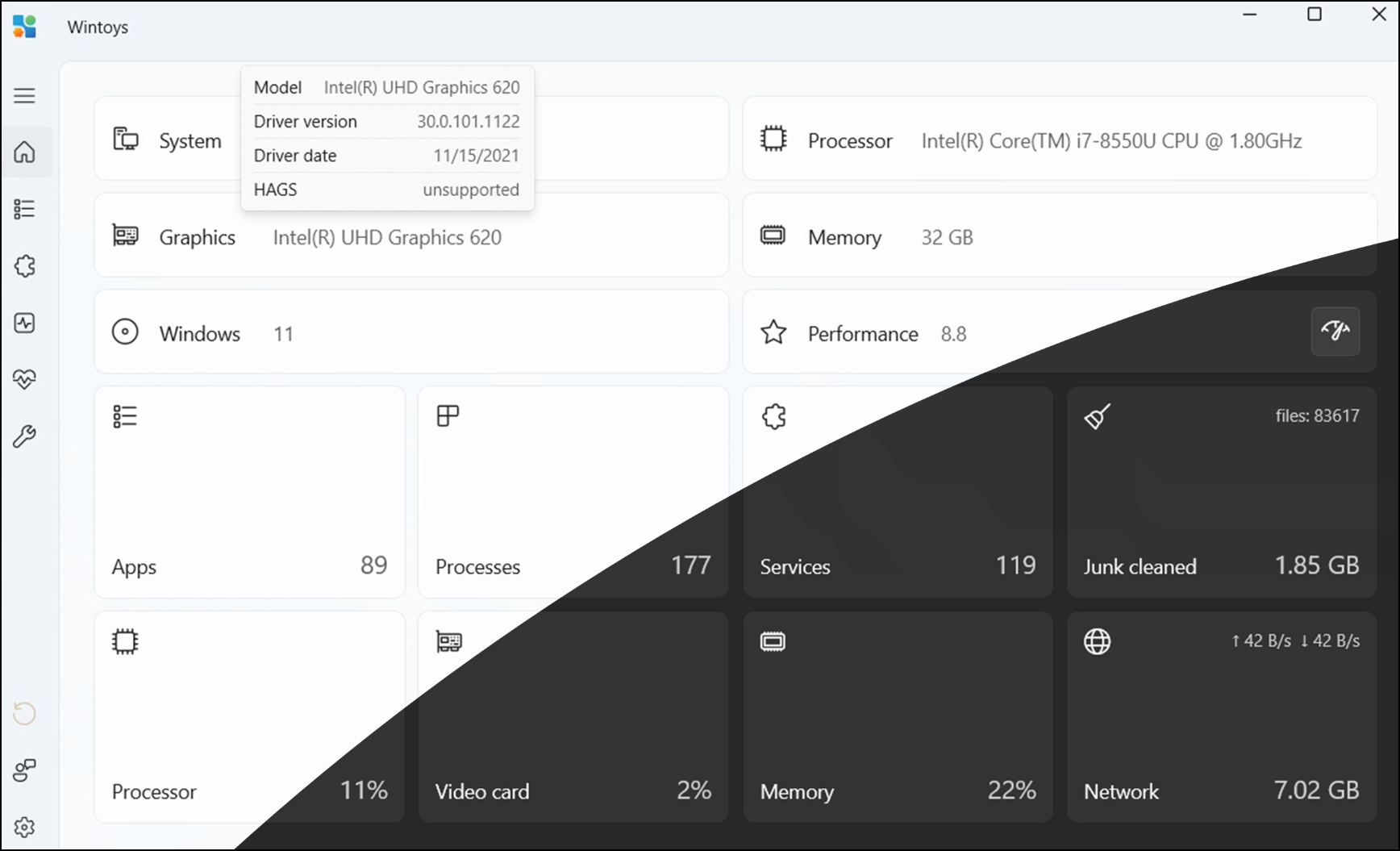Click the Windows disc icon
This screenshot has height=851, width=1400.
125,332
